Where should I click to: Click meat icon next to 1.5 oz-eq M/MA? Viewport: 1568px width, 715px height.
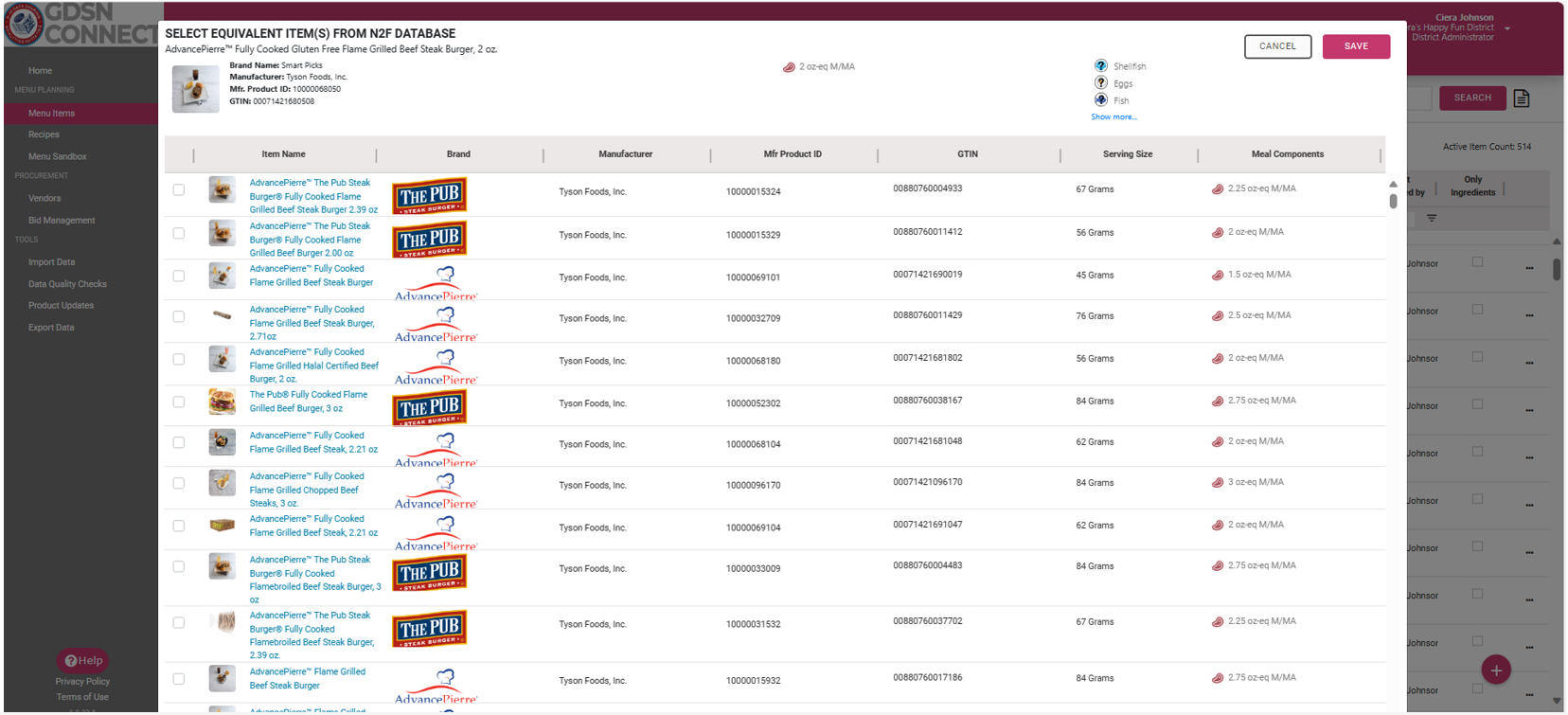click(1218, 276)
